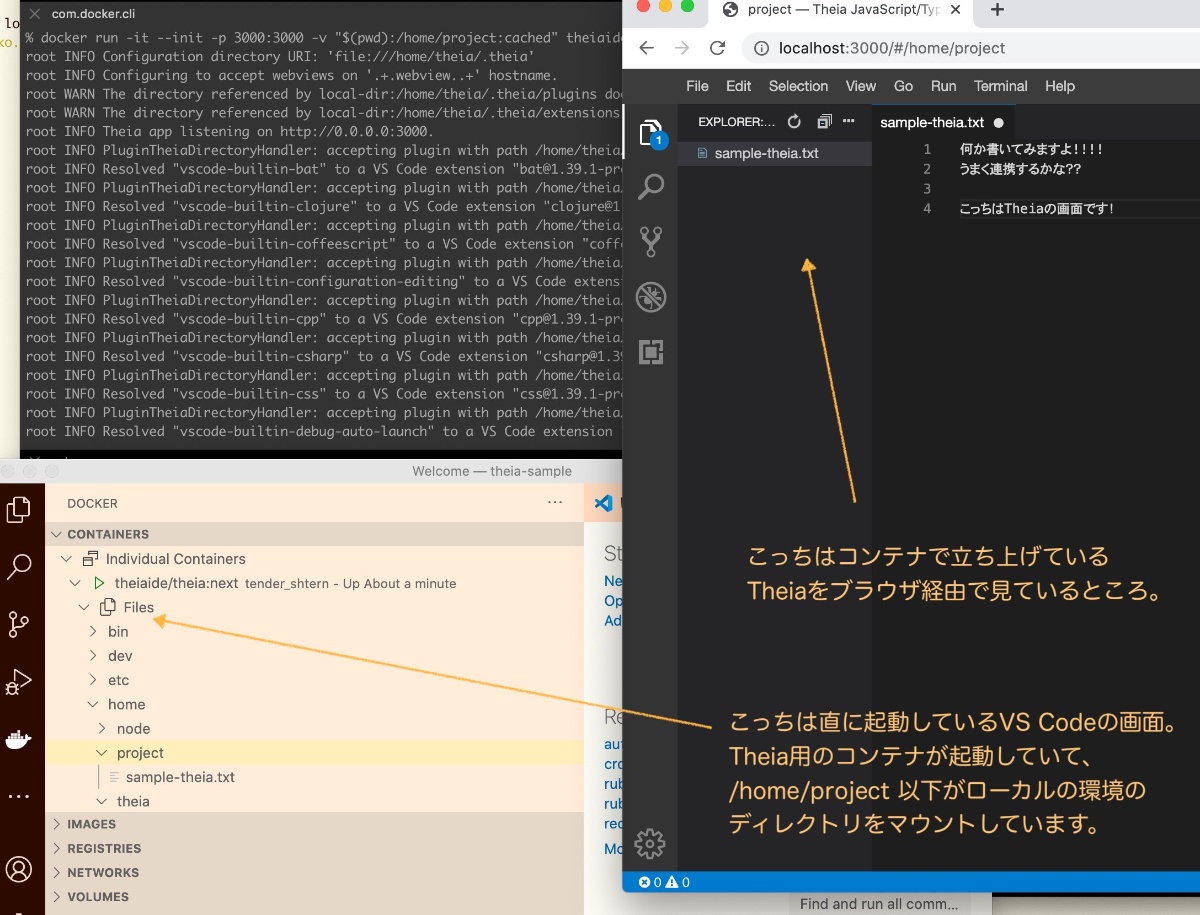Click browser address bar localhost:3000

[x=893, y=48]
